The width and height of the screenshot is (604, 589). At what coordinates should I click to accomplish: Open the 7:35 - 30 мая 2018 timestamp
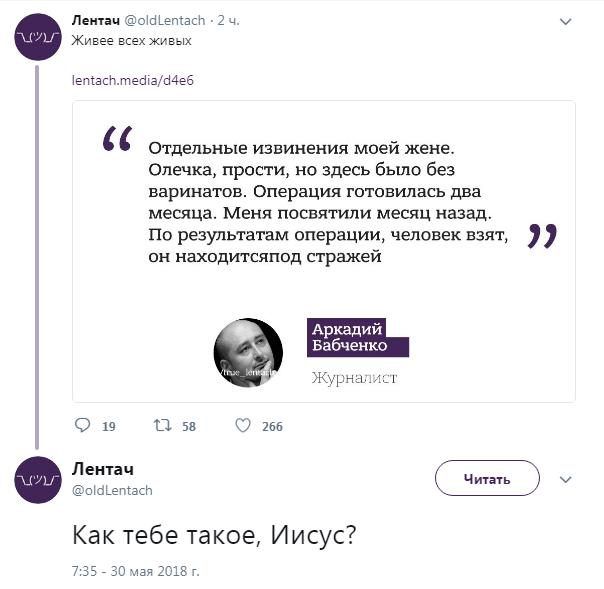click(x=136, y=571)
